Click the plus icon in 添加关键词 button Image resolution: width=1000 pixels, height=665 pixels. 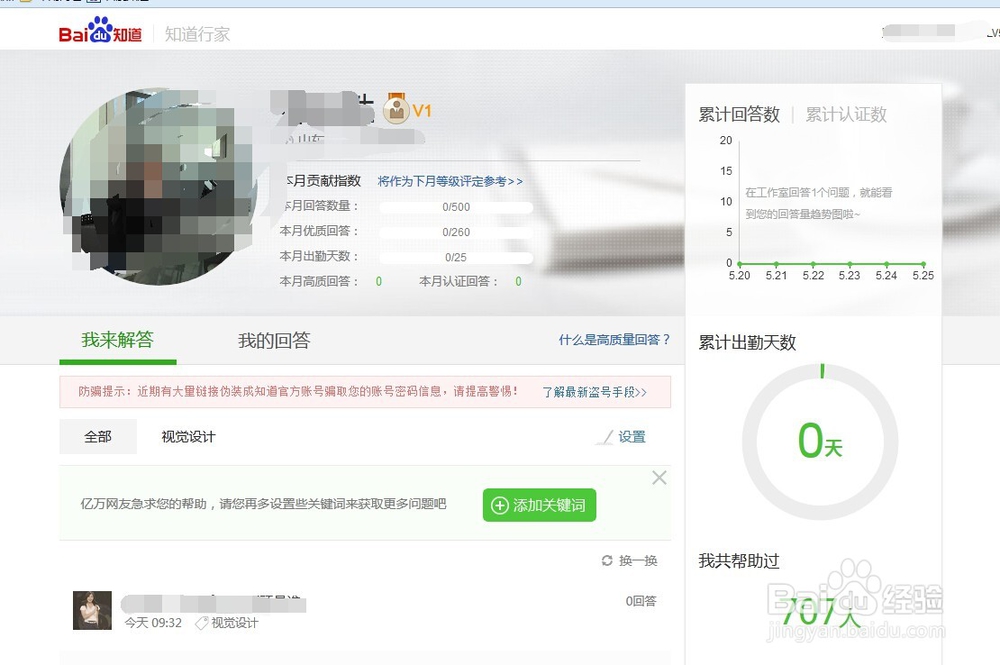499,505
